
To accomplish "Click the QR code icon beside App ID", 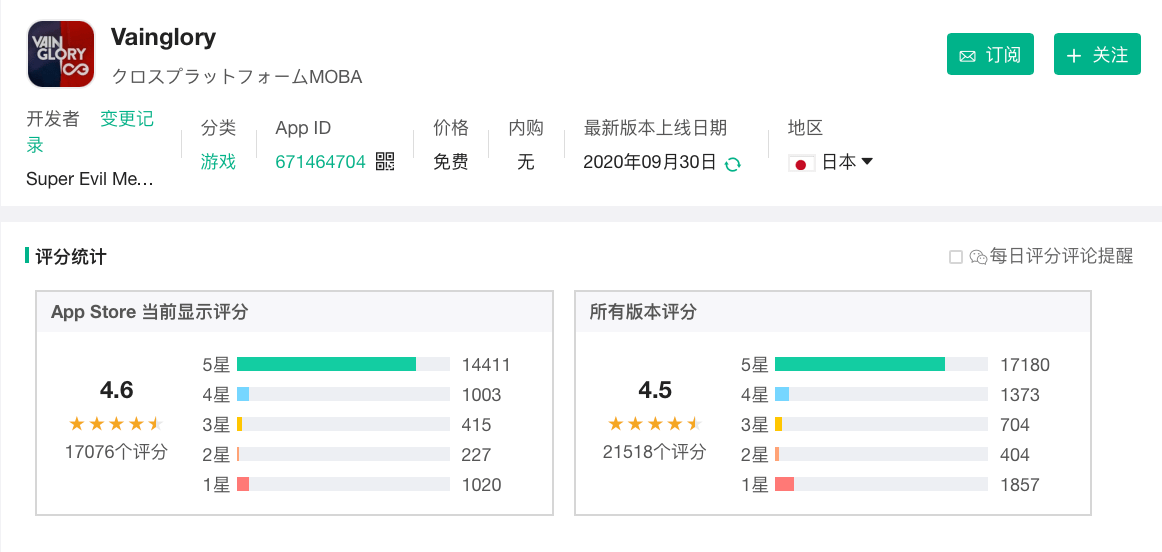I will [385, 162].
